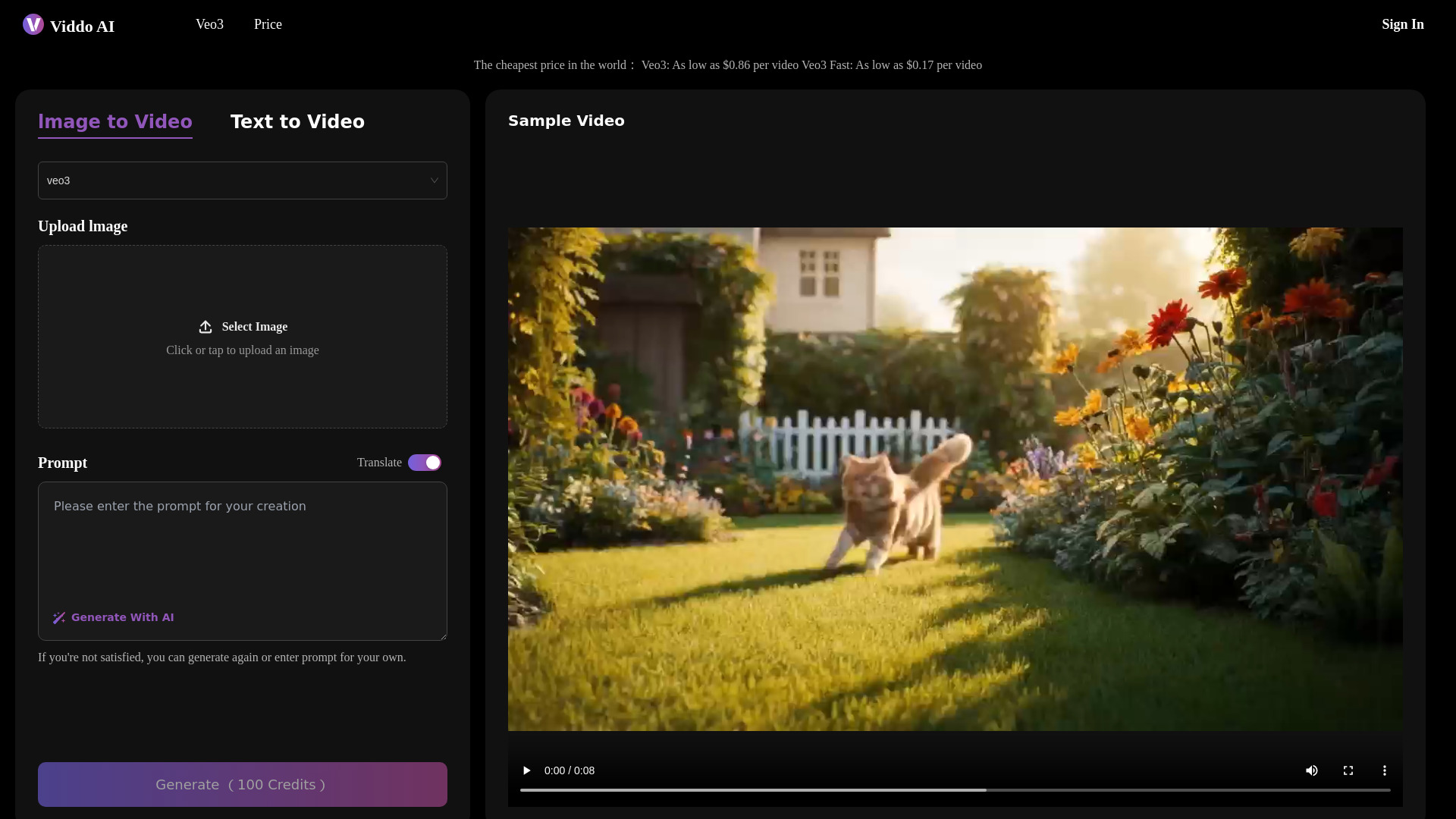1456x819 pixels.
Task: Select the Generate With AI sparkle icon
Action: [59, 618]
